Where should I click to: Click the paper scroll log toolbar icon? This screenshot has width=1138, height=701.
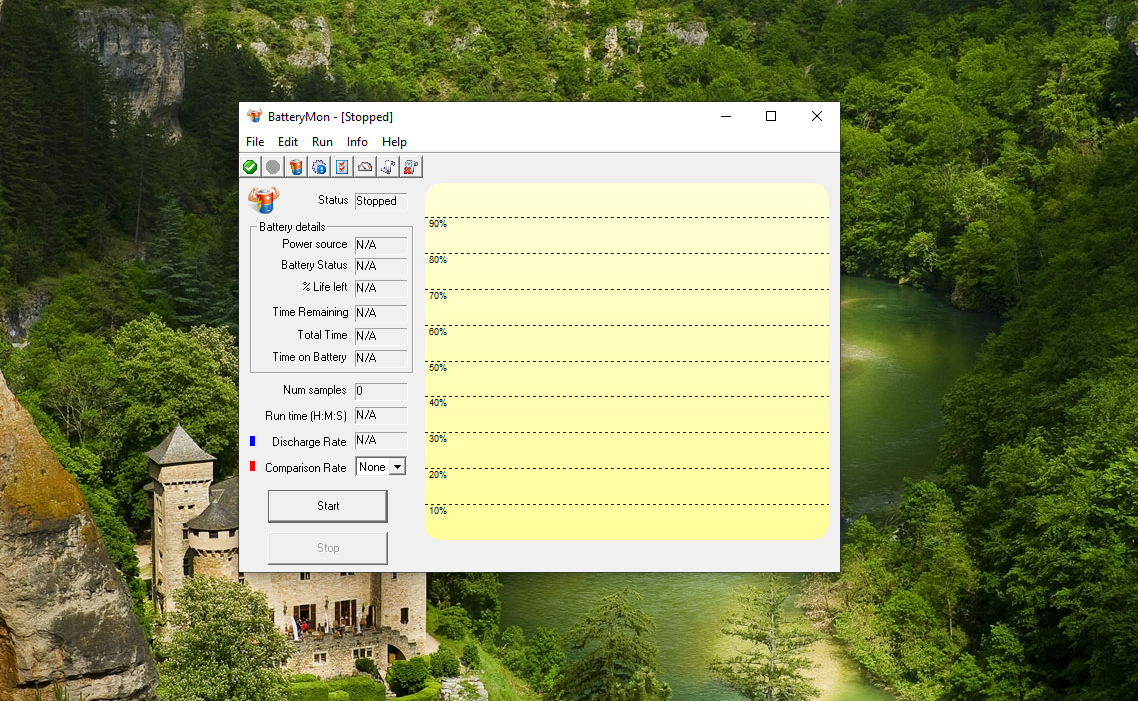(388, 167)
